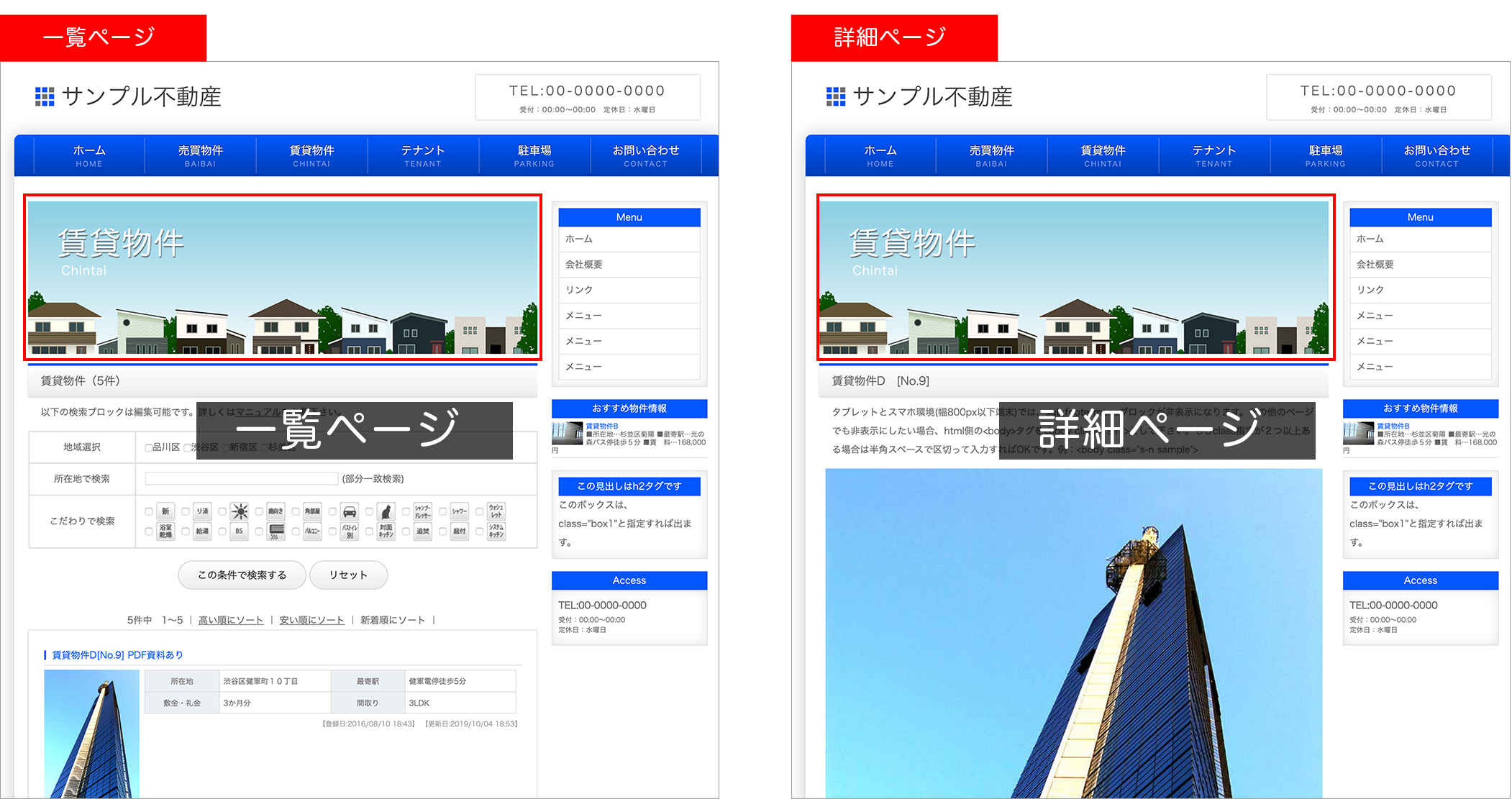Open テナント in the list page navigation bar
The image size is (1512, 799).
[423, 155]
